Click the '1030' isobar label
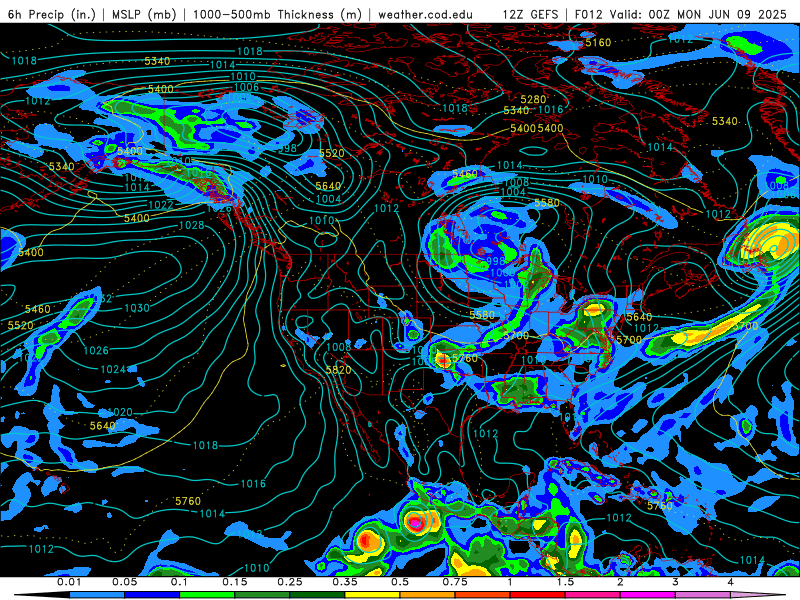Screen dimensions: 800x600 (x=137, y=308)
